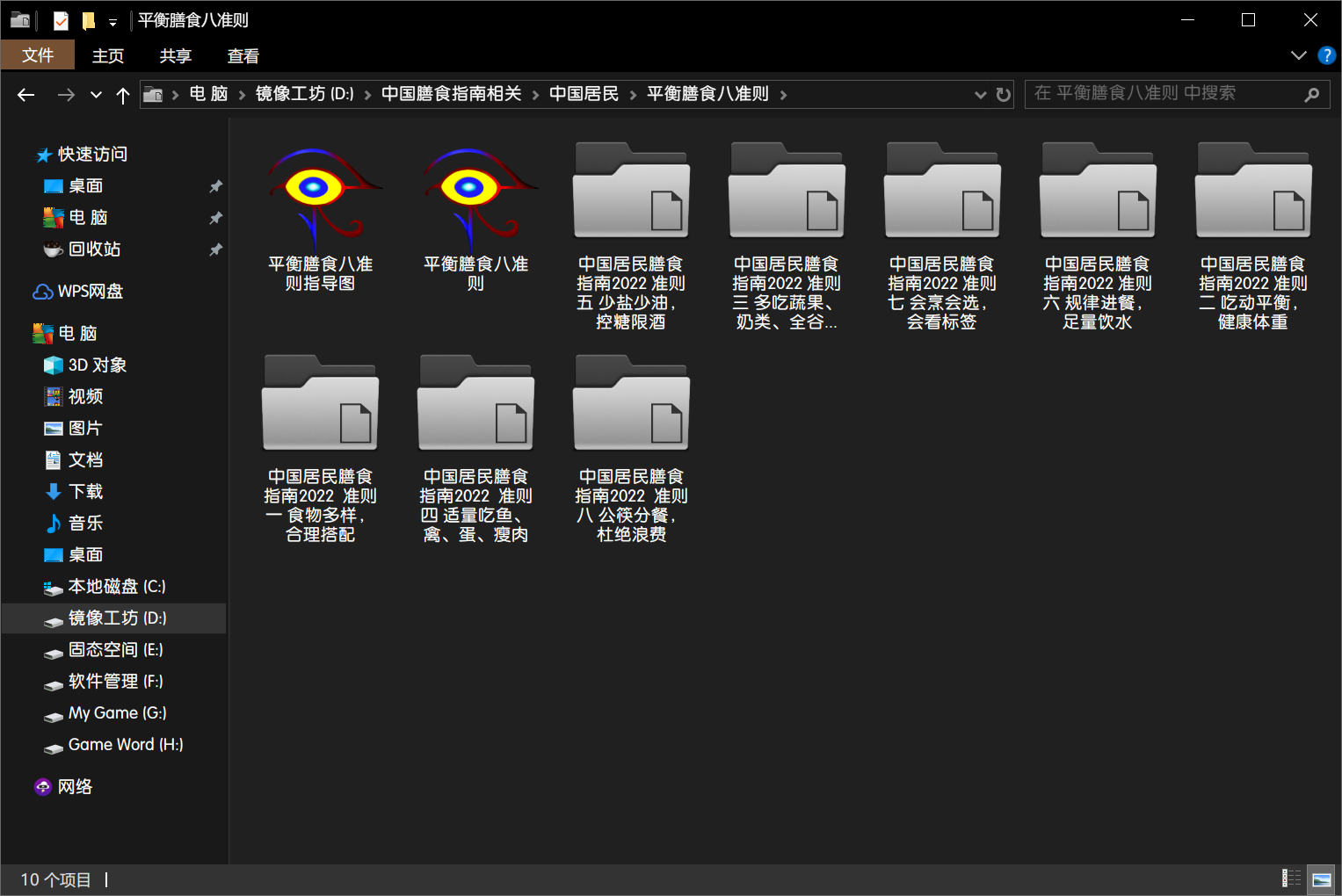Expand the recent locations dropdown
Image resolution: width=1342 pixels, height=896 pixels.
[x=96, y=95]
